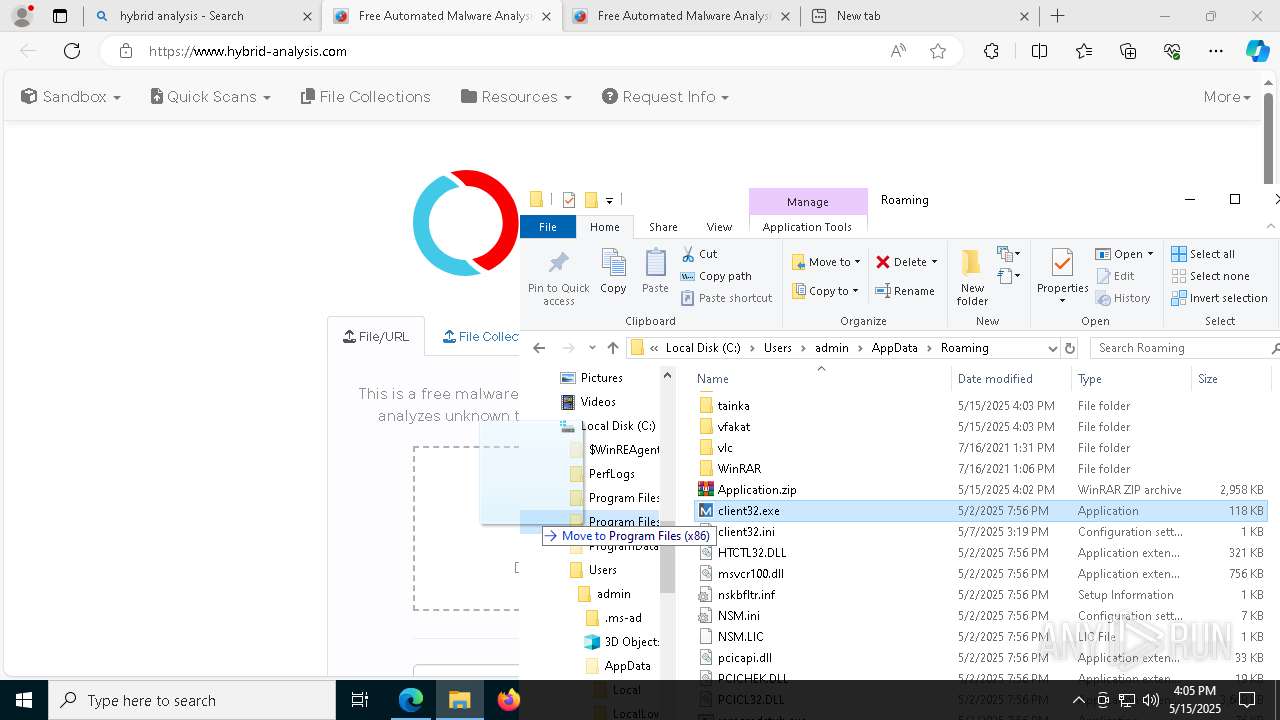Select PerfLogs in the navigation tree

pos(611,474)
